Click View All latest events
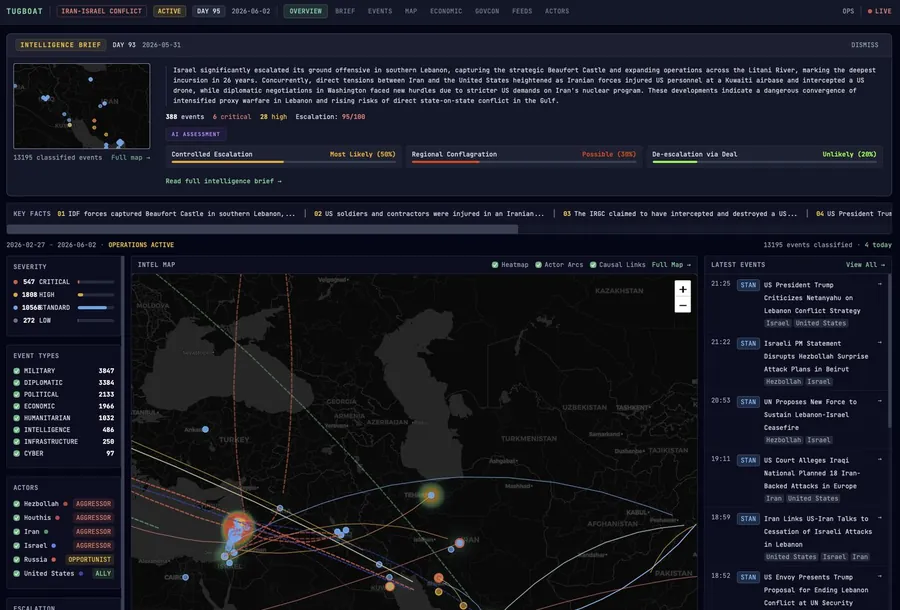The height and width of the screenshot is (610, 900). tap(865, 265)
